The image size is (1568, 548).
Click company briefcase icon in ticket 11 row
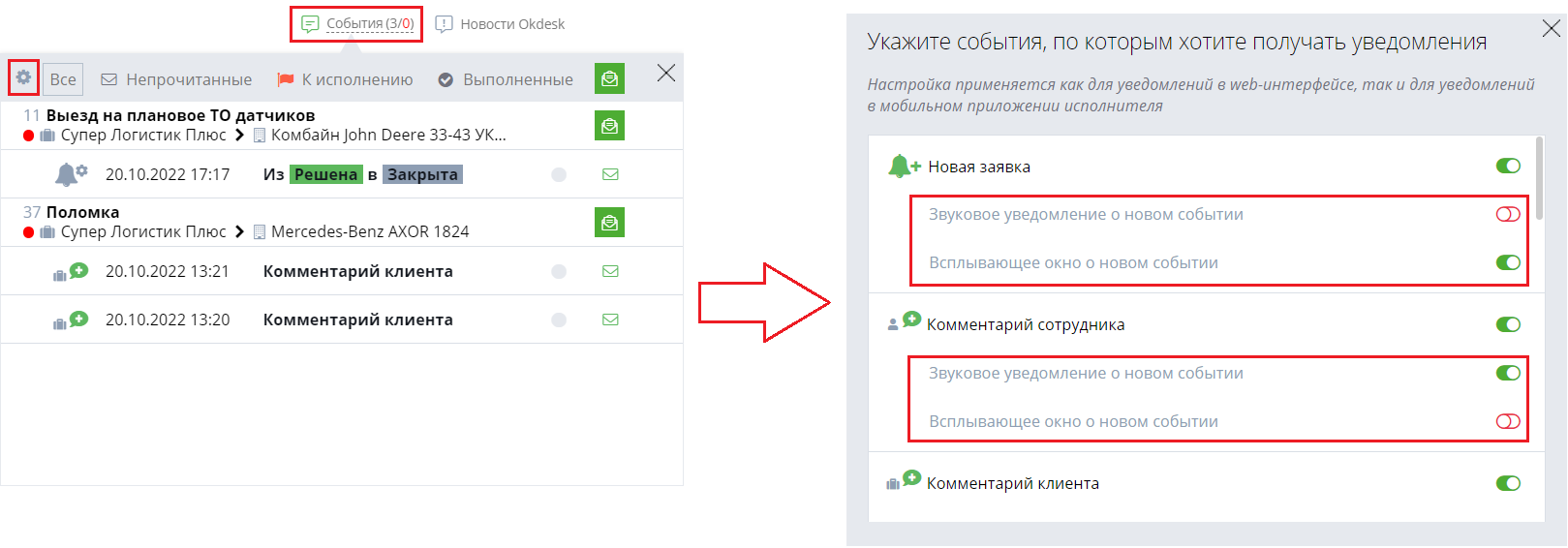pyautogui.click(x=47, y=136)
